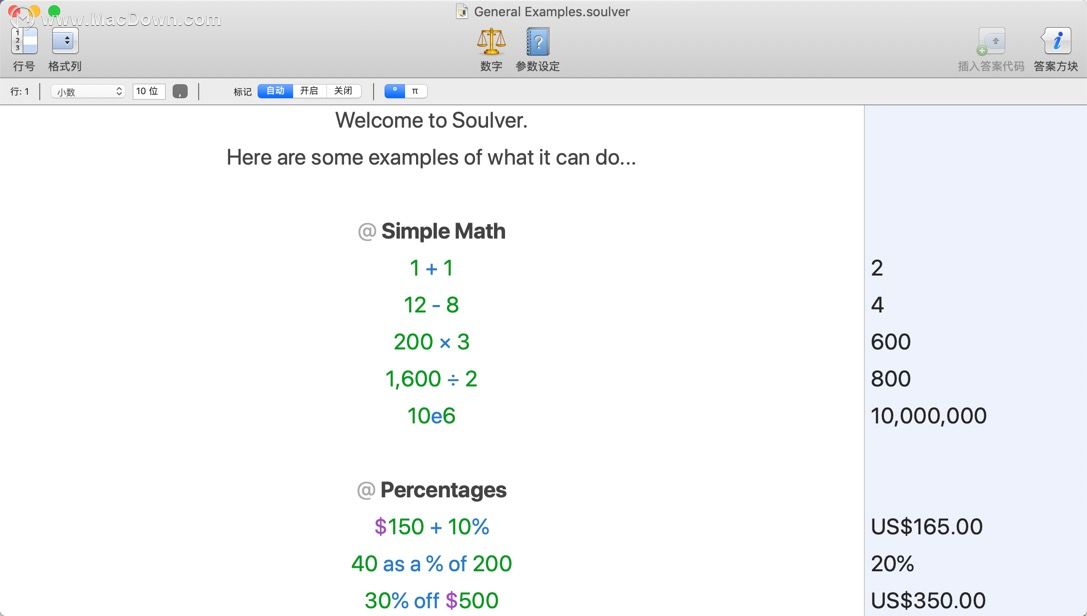
Task: Open the 数字 scales icon
Action: (x=491, y=42)
